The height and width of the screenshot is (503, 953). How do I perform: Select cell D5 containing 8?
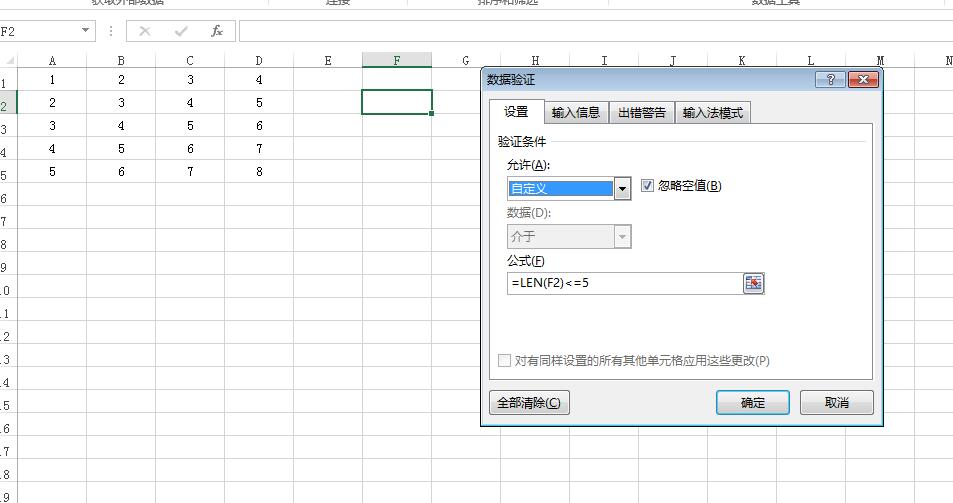tap(259, 172)
